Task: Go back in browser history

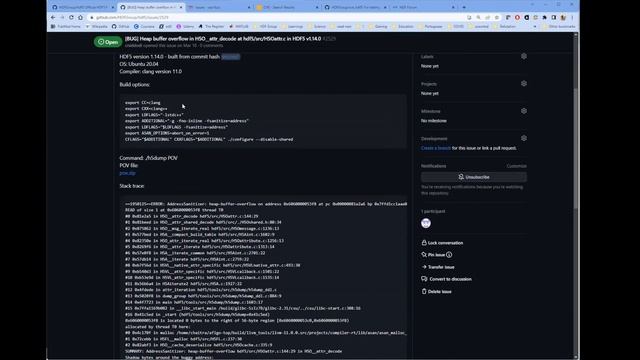Action: 53,18
